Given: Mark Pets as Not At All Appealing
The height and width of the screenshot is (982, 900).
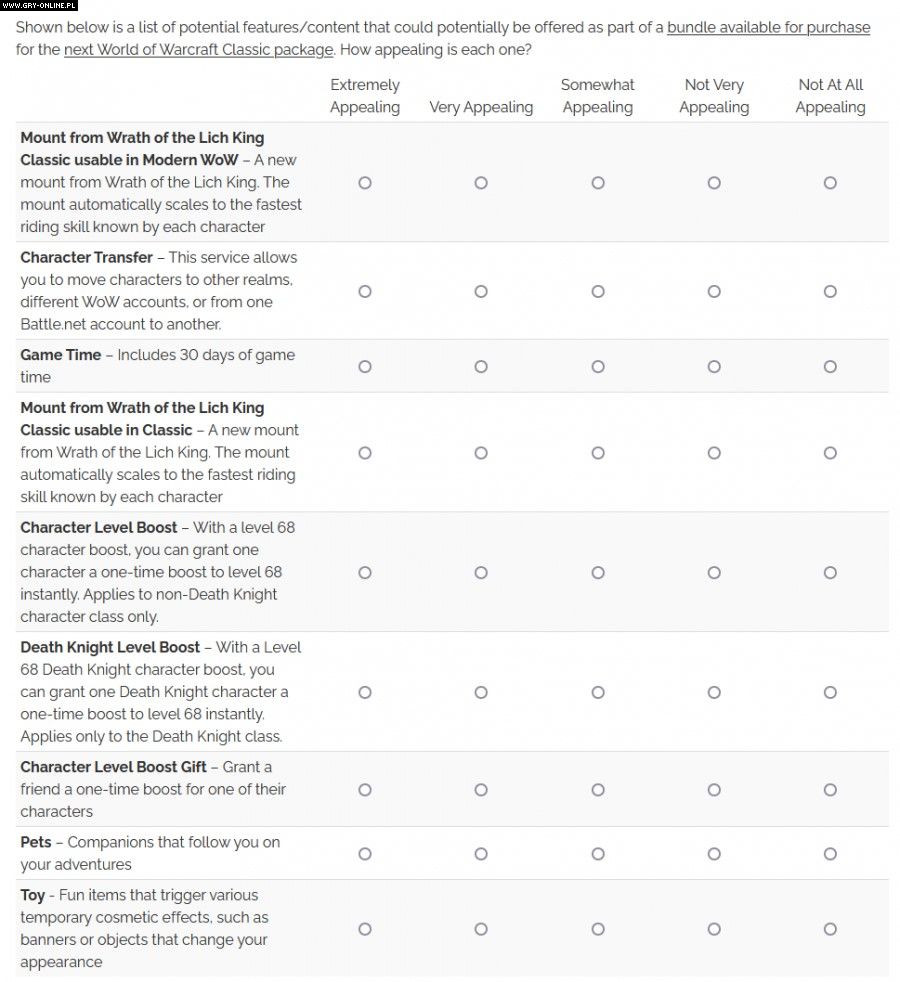Looking at the screenshot, I should tap(830, 853).
